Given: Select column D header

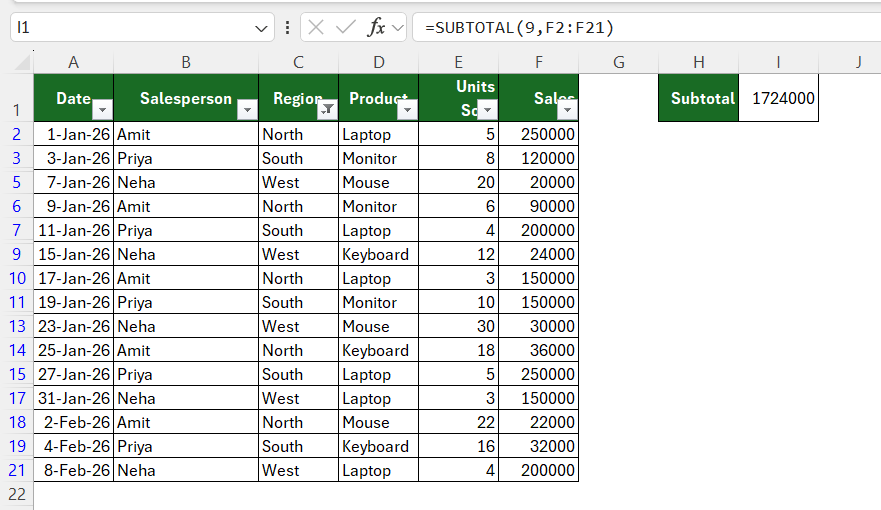Looking at the screenshot, I should point(379,62).
